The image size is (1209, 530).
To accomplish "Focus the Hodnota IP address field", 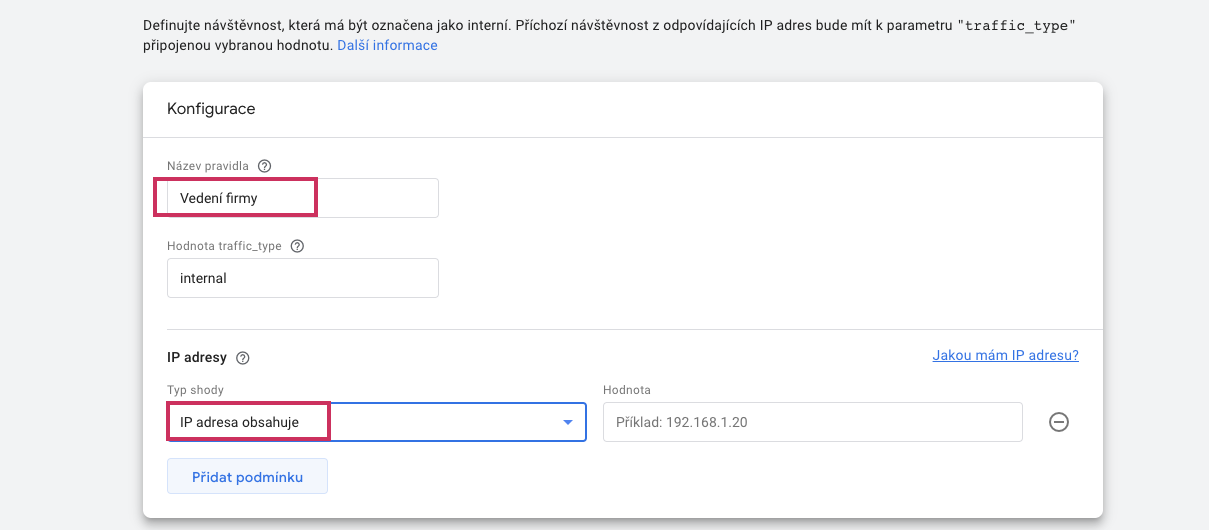I will 813,422.
